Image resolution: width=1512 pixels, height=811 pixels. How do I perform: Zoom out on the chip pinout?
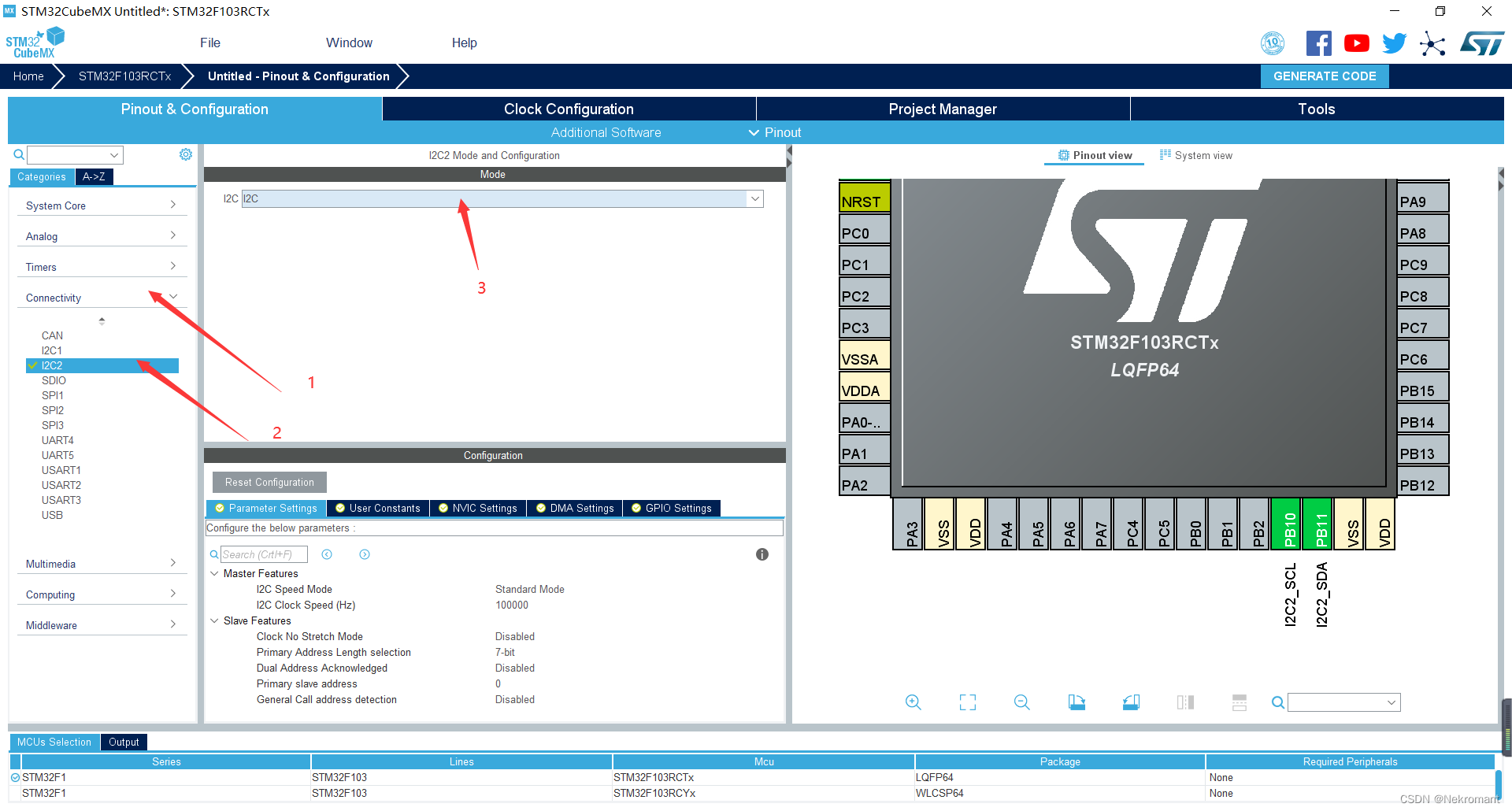click(1022, 702)
